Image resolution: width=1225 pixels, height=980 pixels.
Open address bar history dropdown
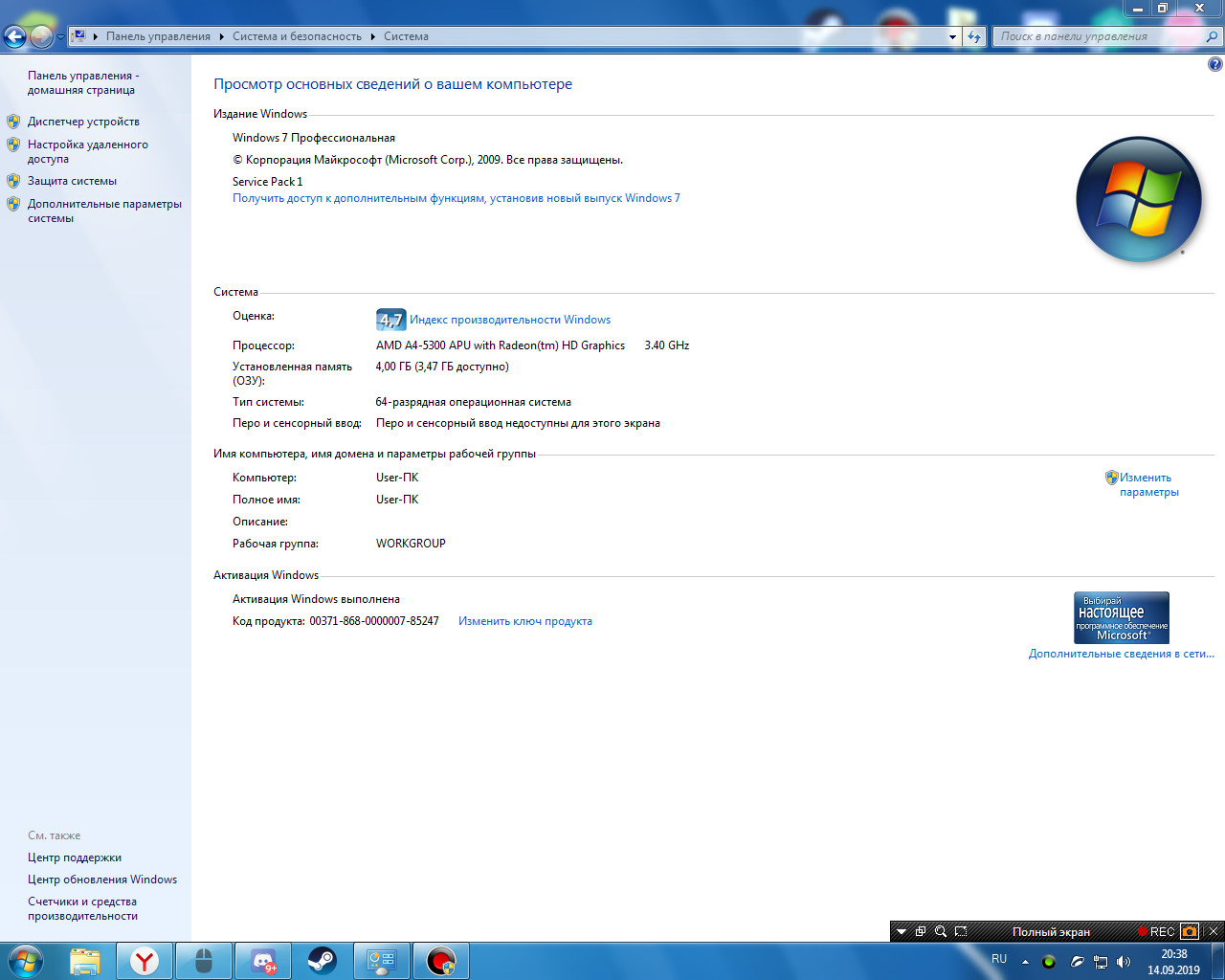point(952,37)
